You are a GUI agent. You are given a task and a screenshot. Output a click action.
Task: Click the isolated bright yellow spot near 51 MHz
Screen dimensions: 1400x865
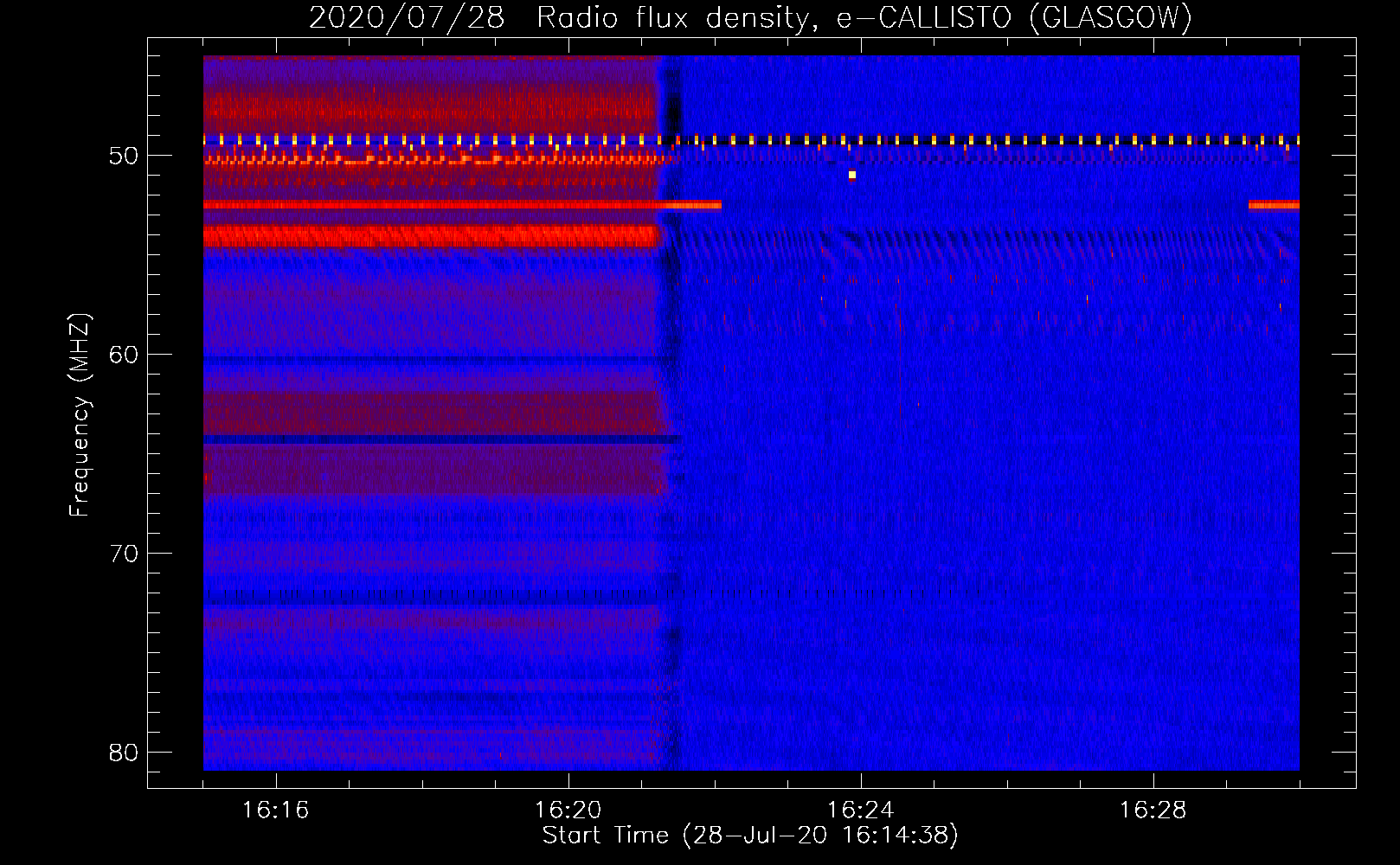pos(852,175)
